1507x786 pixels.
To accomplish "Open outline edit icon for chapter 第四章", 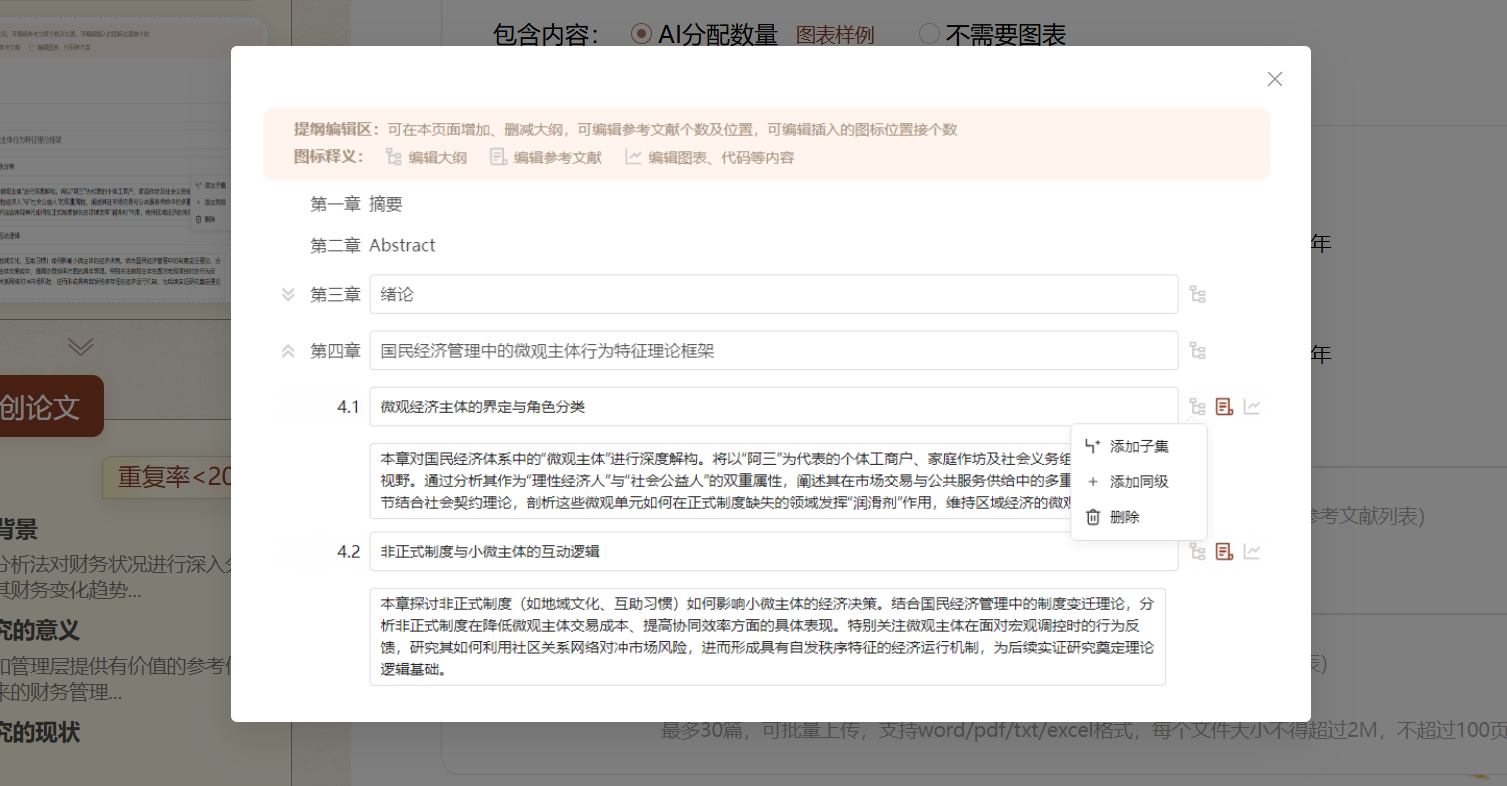I will tap(1197, 351).
